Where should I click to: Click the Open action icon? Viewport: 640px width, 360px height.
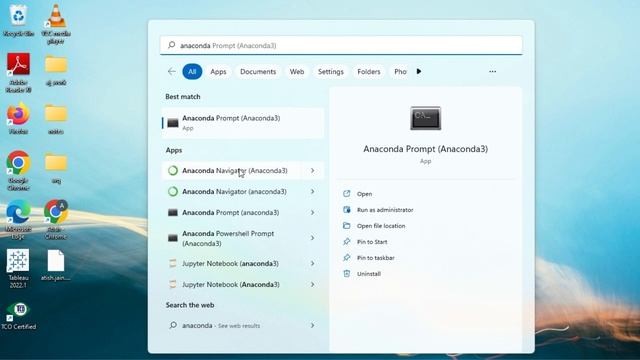tap(347, 193)
